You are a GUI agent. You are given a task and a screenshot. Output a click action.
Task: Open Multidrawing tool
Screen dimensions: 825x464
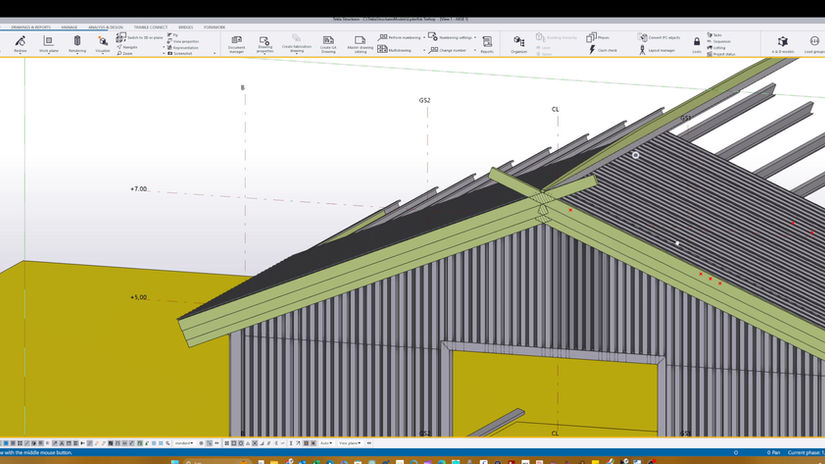[395, 49]
